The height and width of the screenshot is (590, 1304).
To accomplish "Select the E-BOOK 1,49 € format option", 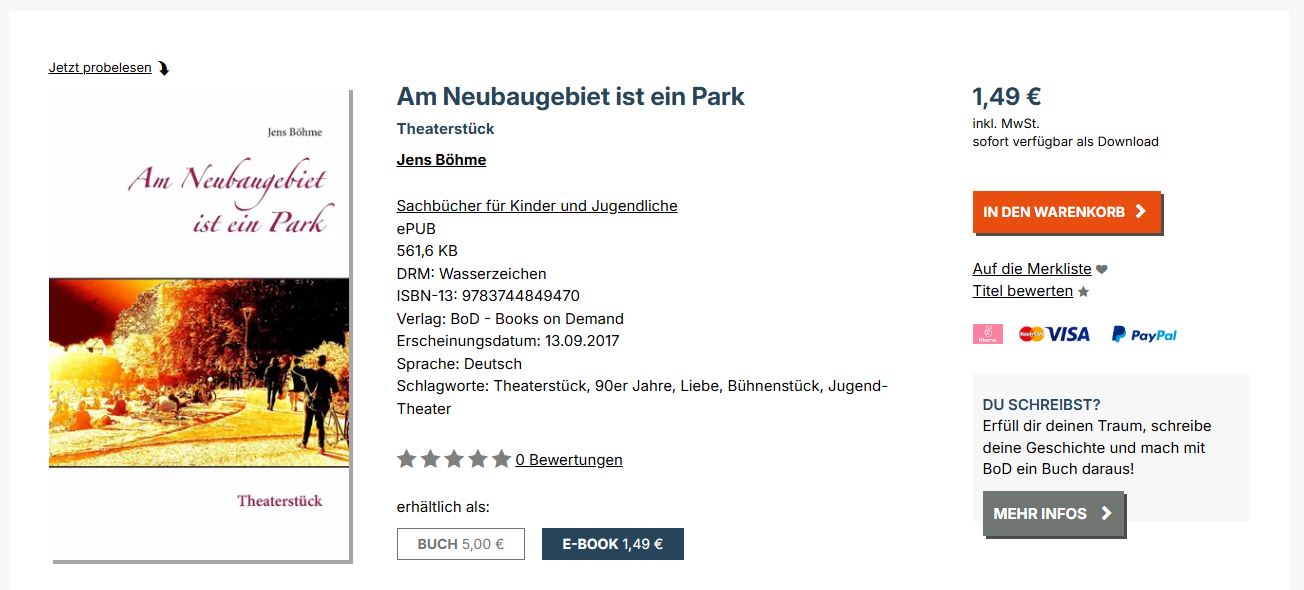I will [612, 544].
